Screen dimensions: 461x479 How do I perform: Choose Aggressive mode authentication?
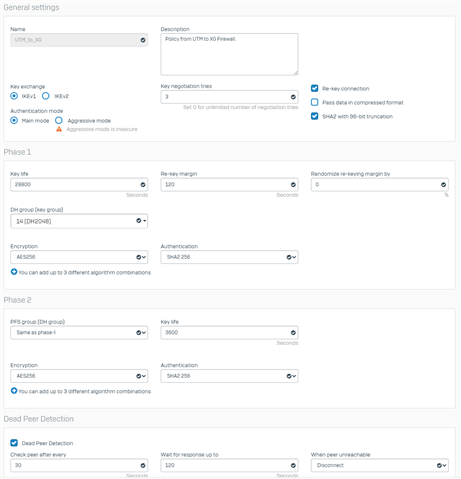(x=59, y=120)
